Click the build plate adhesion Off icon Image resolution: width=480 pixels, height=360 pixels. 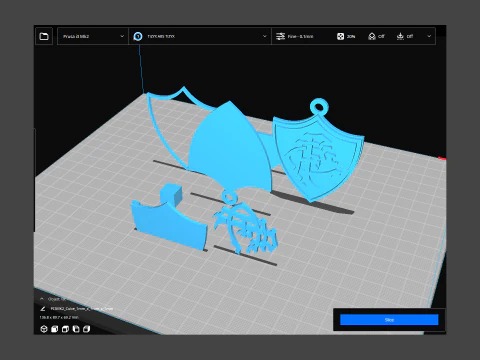pyautogui.click(x=400, y=36)
